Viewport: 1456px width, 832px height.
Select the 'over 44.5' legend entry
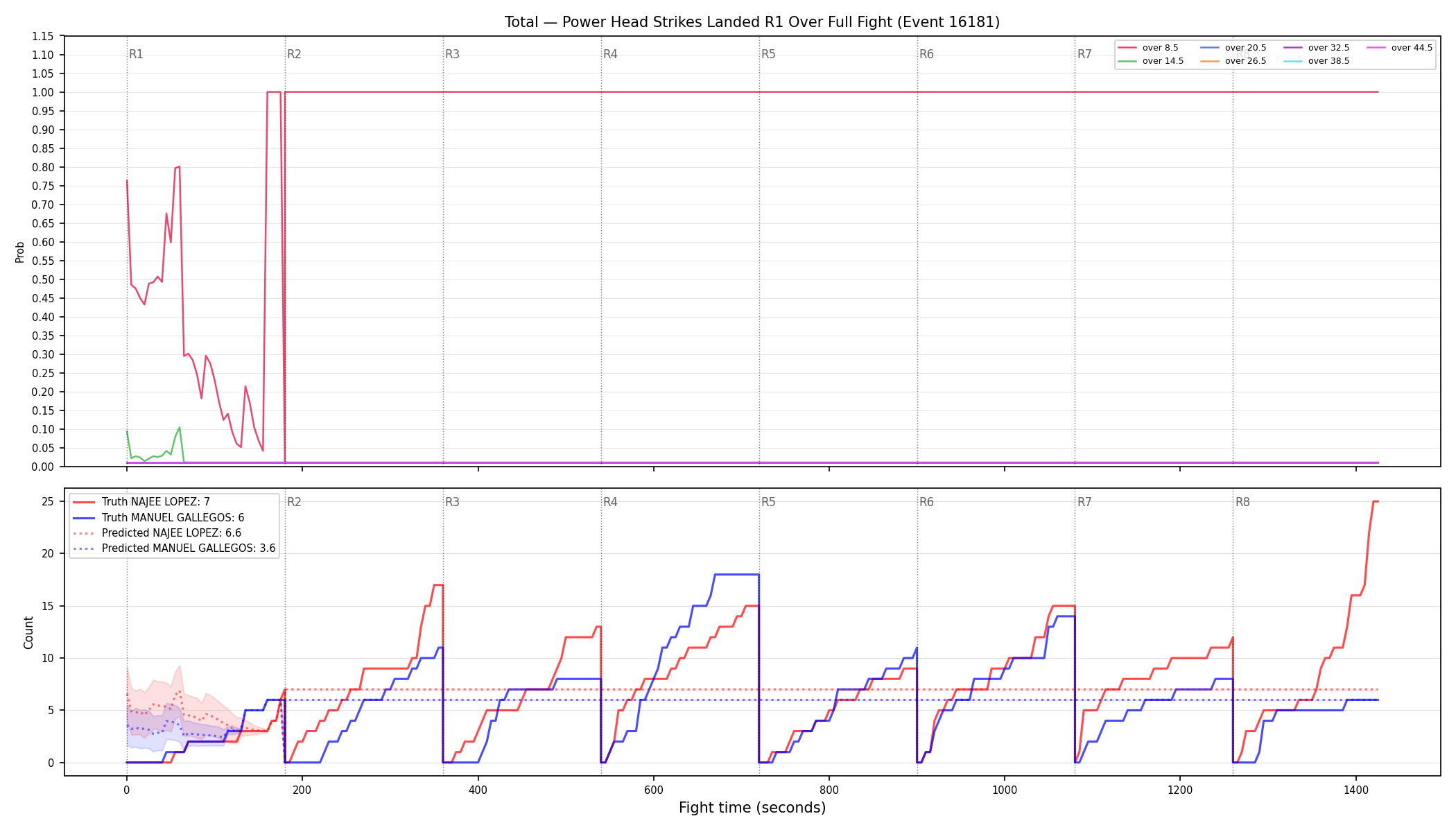(1400, 48)
